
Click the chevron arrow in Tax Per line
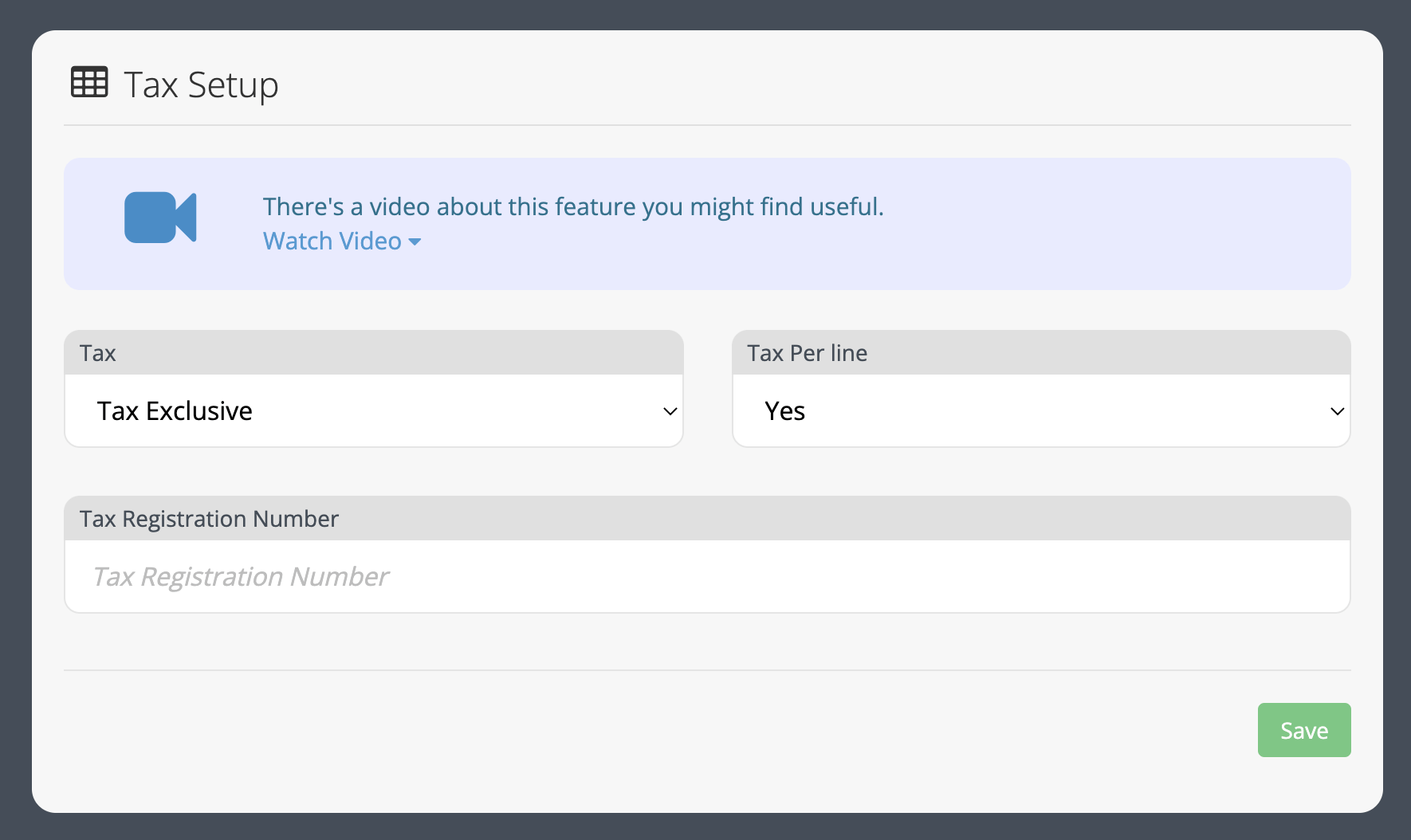pyautogui.click(x=1337, y=411)
